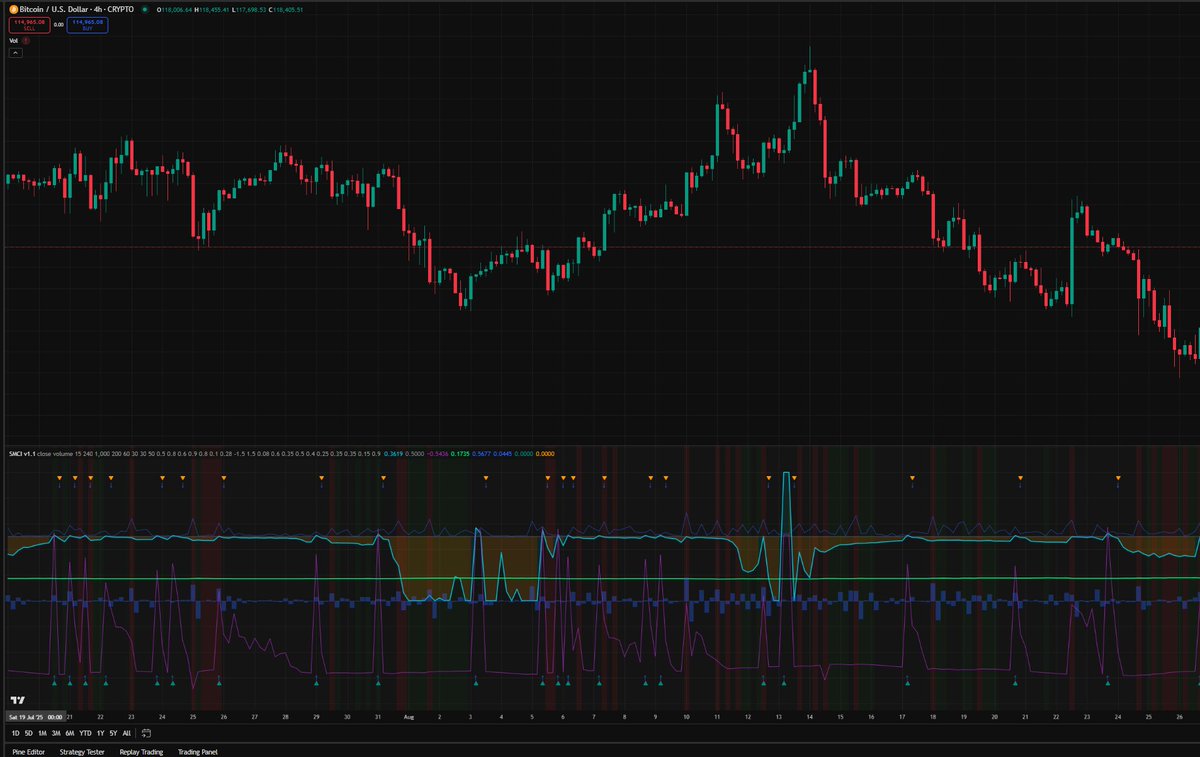This screenshot has width=1200, height=757.
Task: Click the TradingView logo on the chart
Action: [16, 699]
